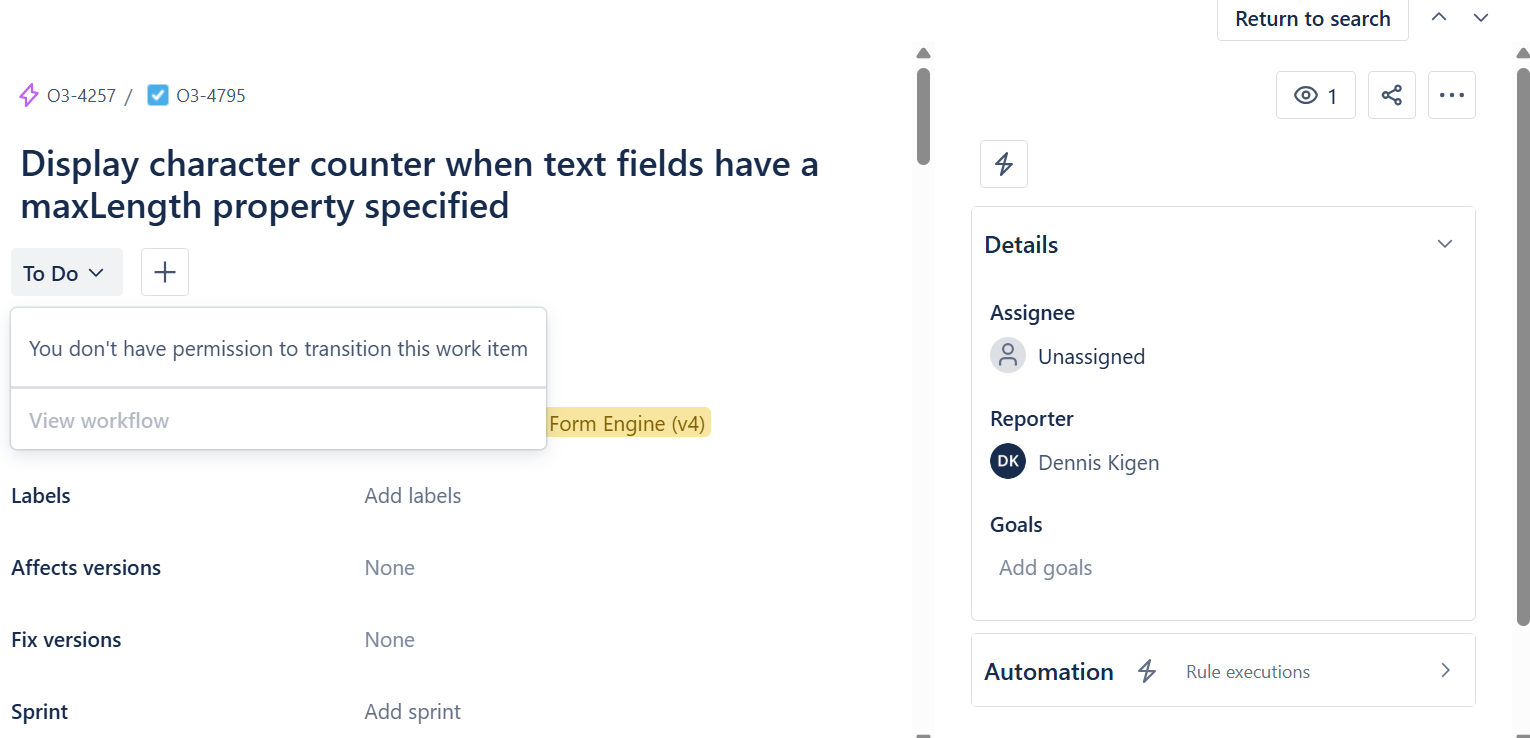Open the To Do status dropdown
The image size is (1530, 738).
pyautogui.click(x=67, y=272)
